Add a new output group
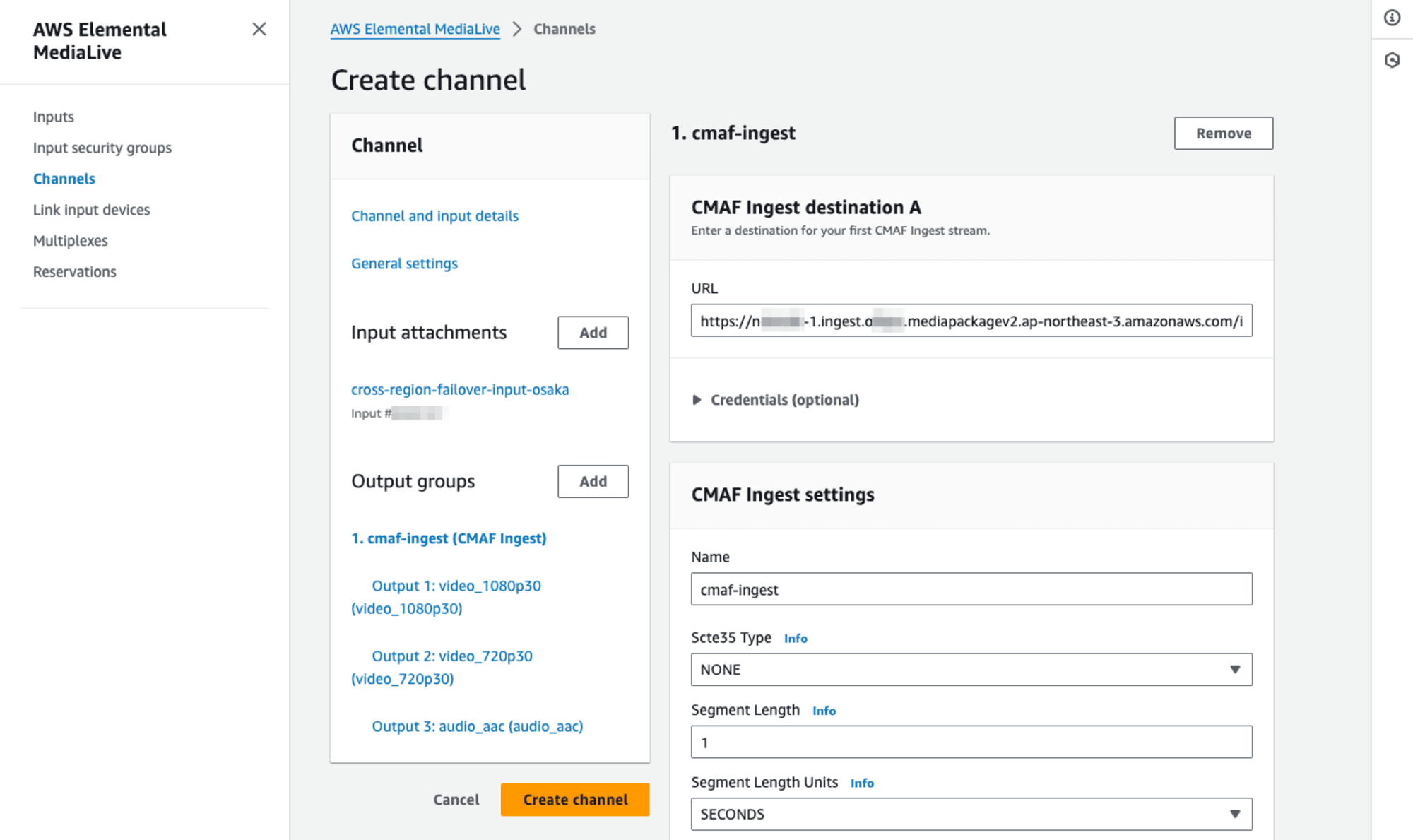 coord(593,482)
